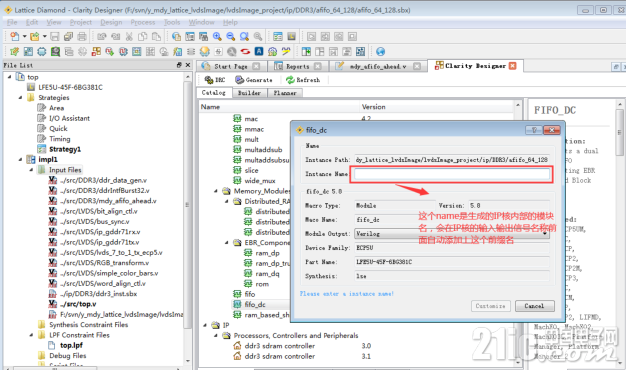This screenshot has width=626, height=370.
Task: Open the Project menu
Action: [x=81, y=22]
